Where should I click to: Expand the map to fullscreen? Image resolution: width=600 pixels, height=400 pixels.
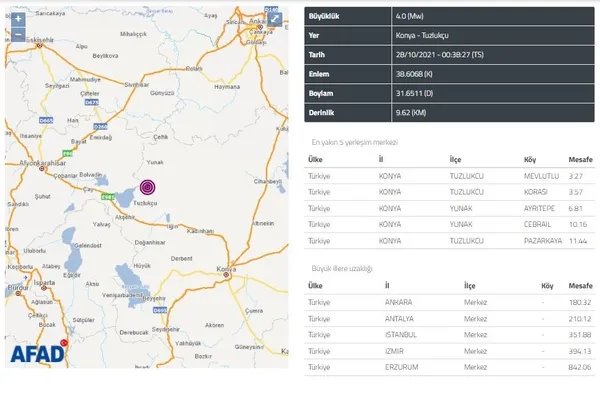coord(274,19)
